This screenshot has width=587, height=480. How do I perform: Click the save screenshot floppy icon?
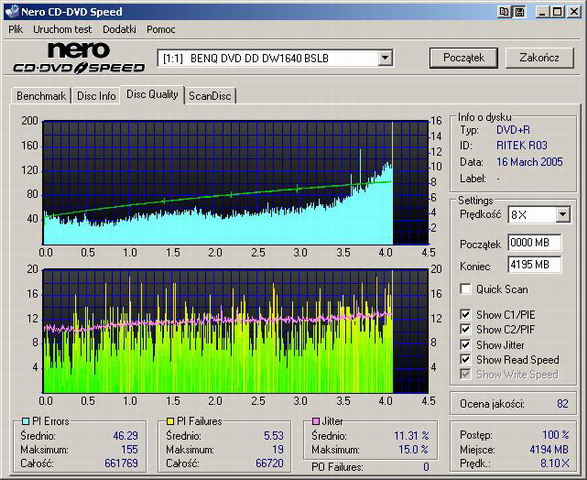[x=519, y=12]
